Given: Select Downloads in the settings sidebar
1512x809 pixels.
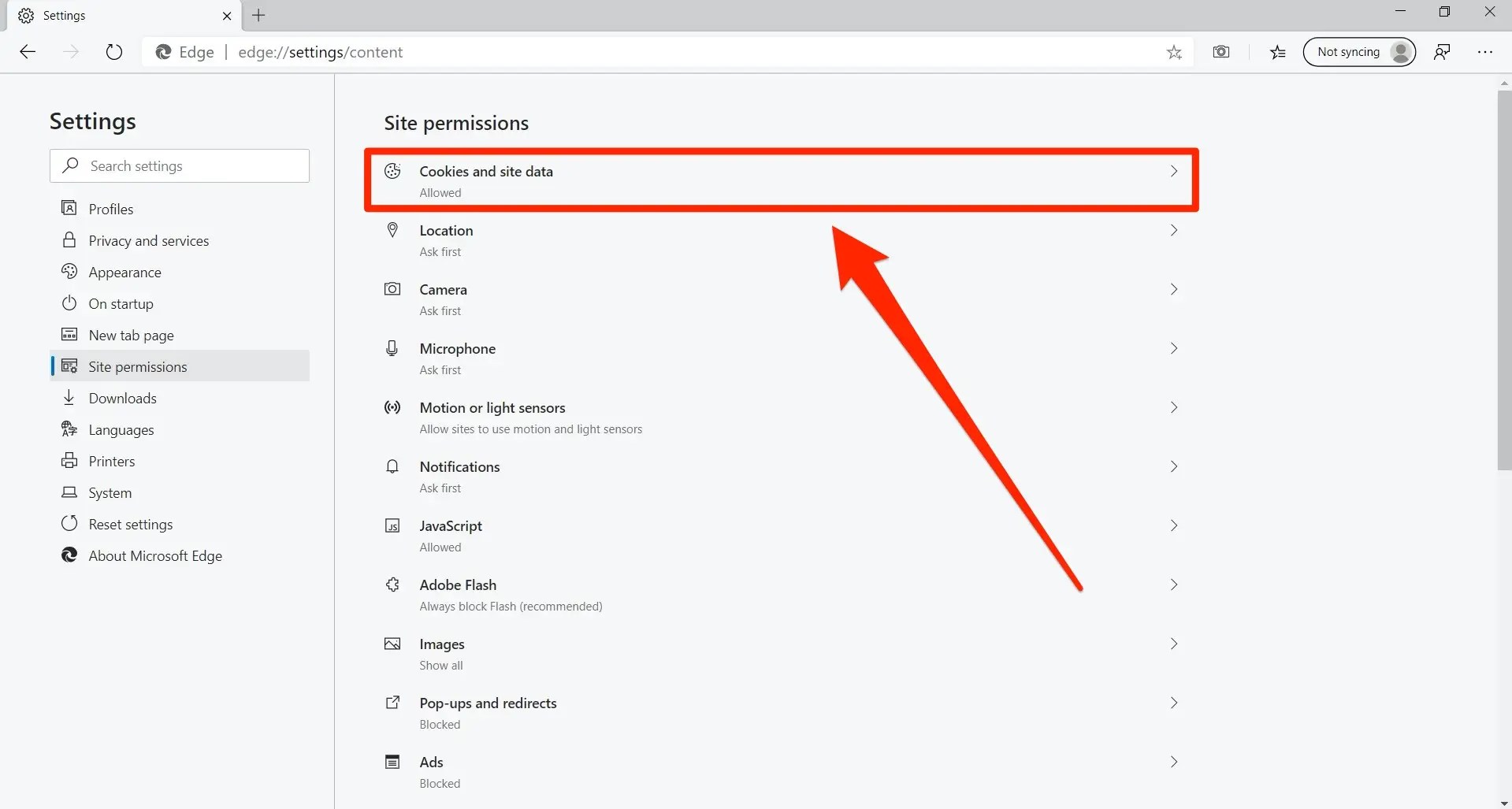Looking at the screenshot, I should pyautogui.click(x=122, y=398).
